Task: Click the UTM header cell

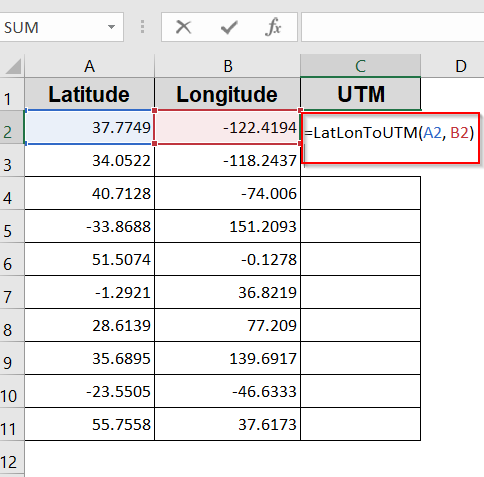Action: pos(361,94)
